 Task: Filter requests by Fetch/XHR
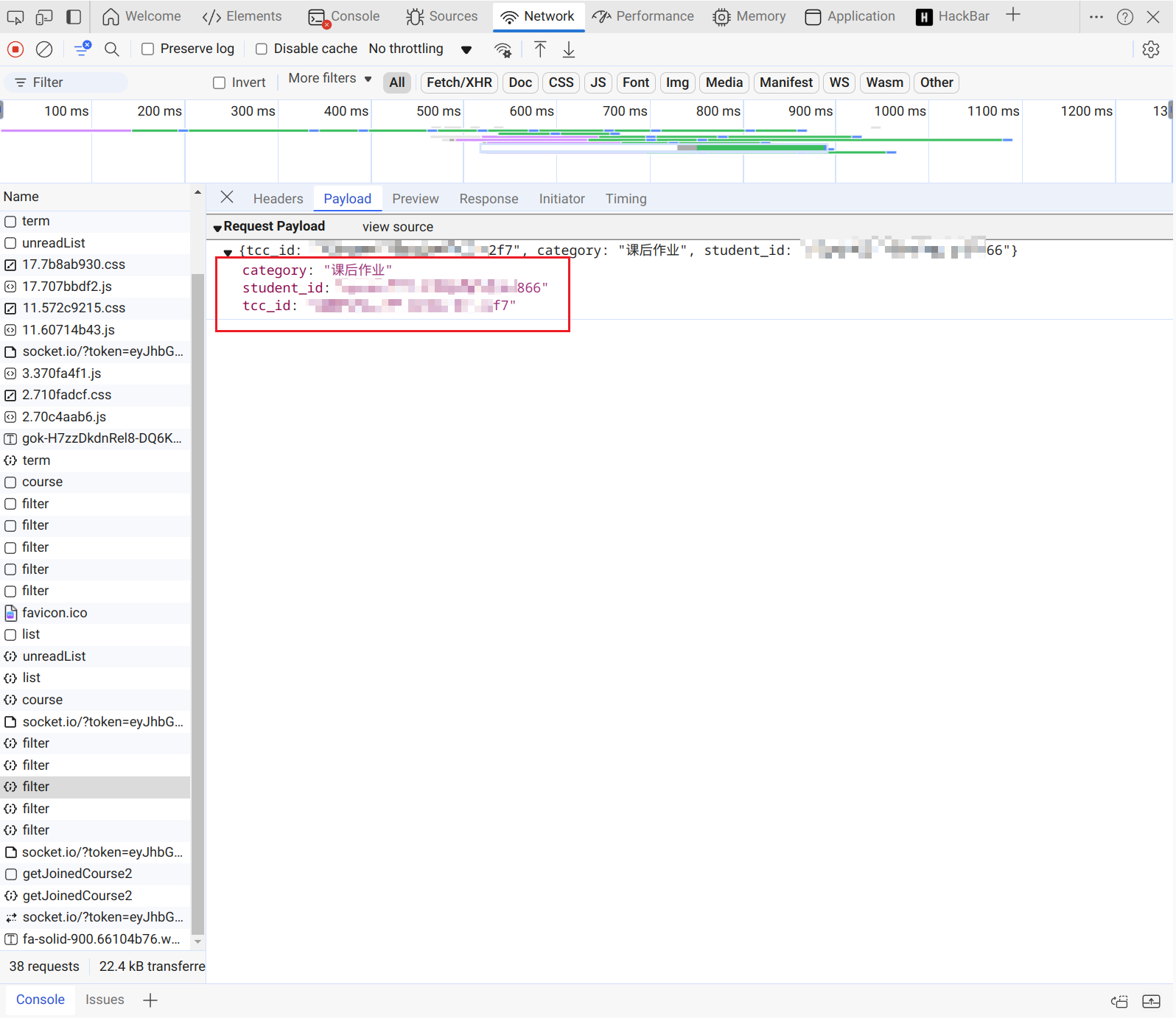(x=459, y=83)
